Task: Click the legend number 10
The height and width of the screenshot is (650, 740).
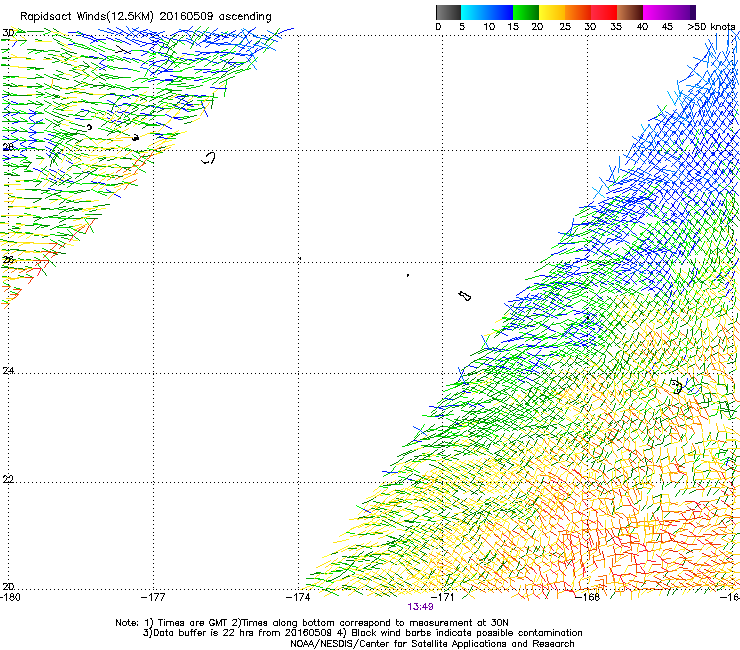Action: point(489,27)
